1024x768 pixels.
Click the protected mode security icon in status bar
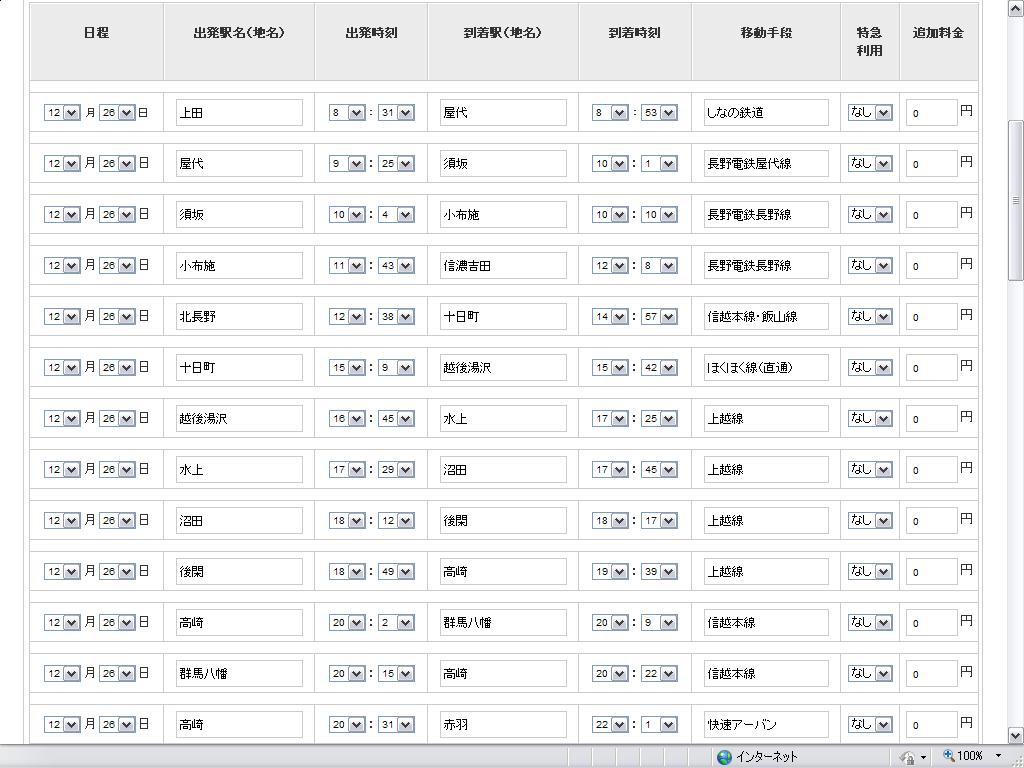(x=907, y=757)
